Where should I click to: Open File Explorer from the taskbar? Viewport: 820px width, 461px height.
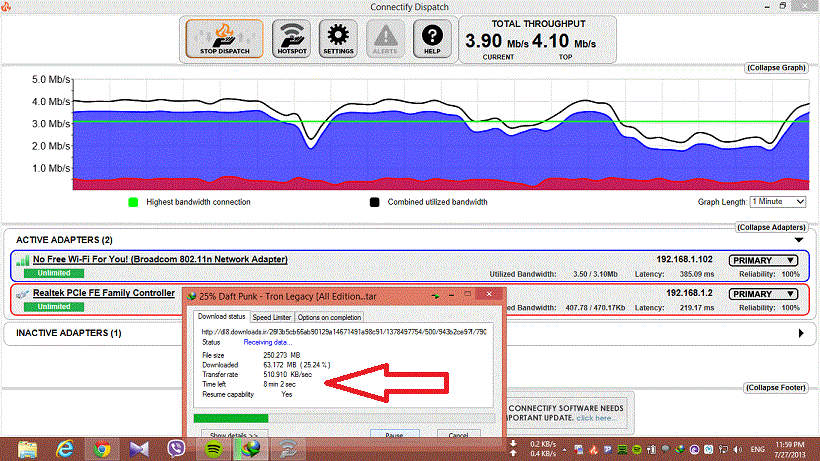[27, 450]
